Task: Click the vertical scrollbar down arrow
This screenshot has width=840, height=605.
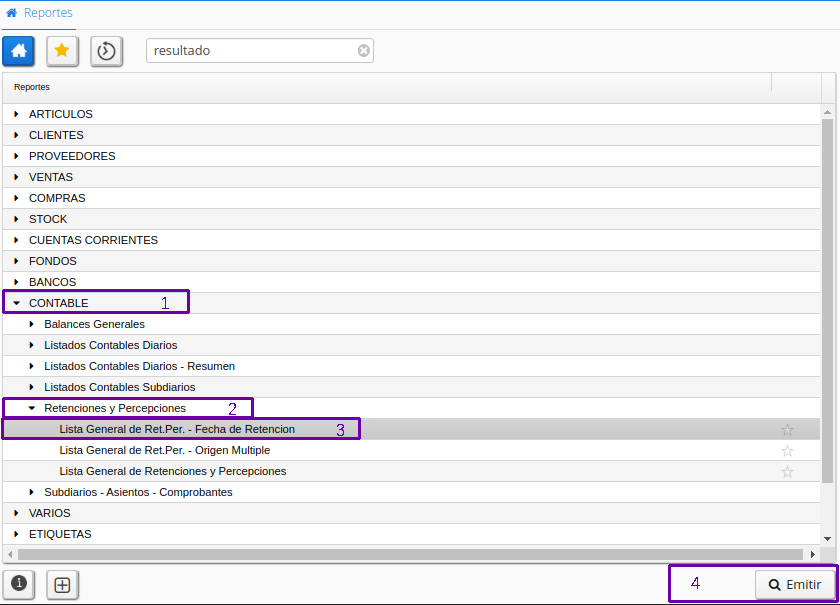Action: point(828,539)
